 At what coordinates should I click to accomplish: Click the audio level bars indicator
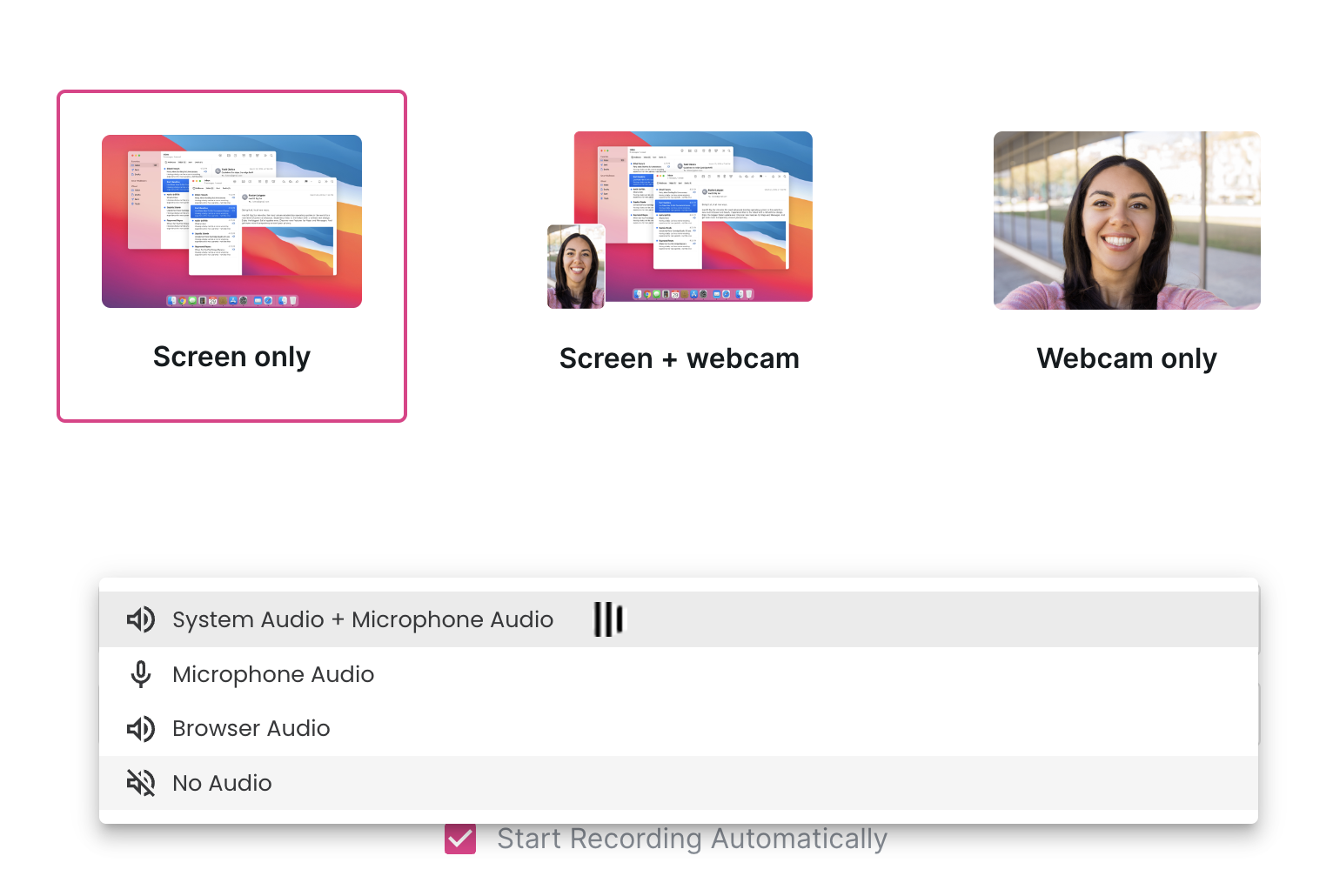(608, 619)
